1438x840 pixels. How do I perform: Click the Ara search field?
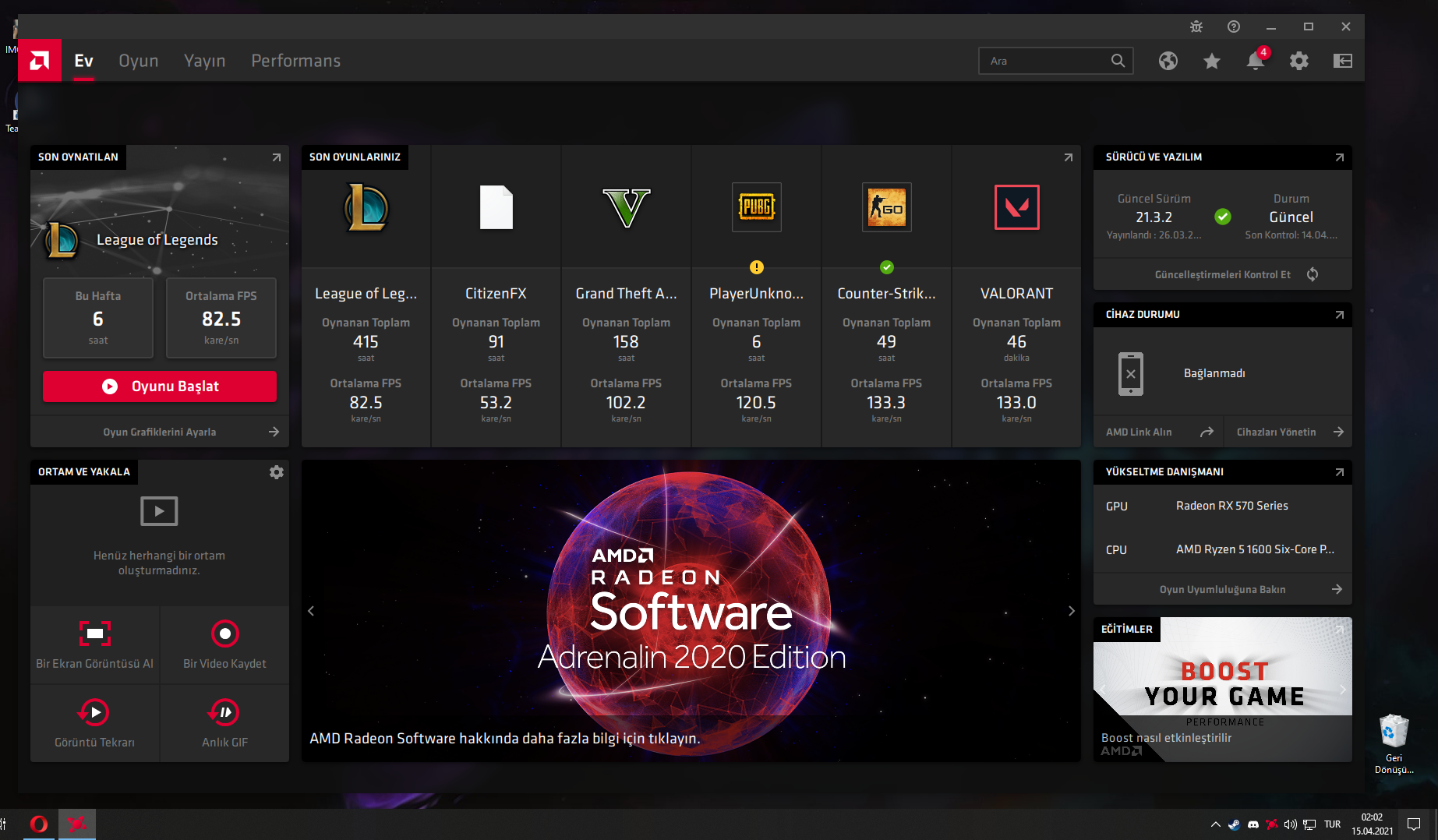(1056, 61)
